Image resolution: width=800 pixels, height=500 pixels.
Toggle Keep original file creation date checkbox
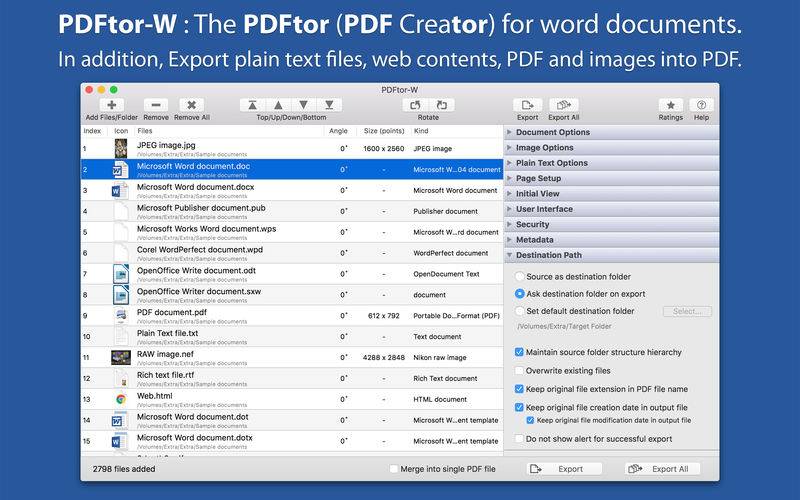coord(519,407)
